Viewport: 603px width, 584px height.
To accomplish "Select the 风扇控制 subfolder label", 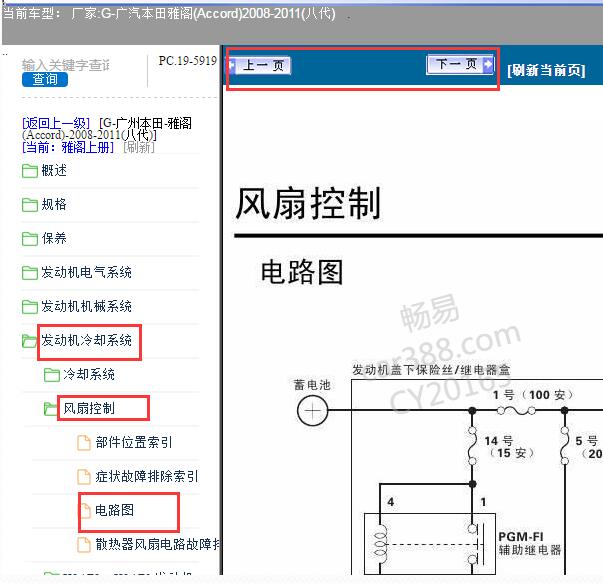I will (89, 408).
